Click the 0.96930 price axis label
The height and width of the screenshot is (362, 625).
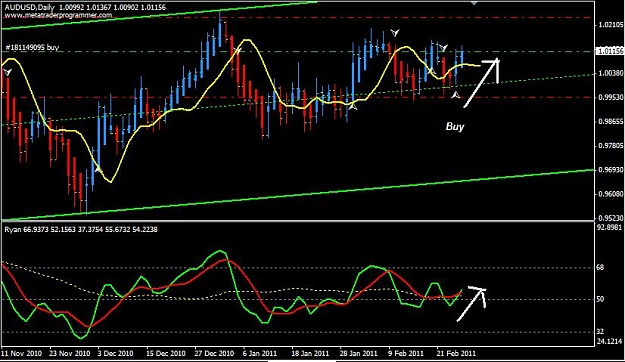point(610,170)
